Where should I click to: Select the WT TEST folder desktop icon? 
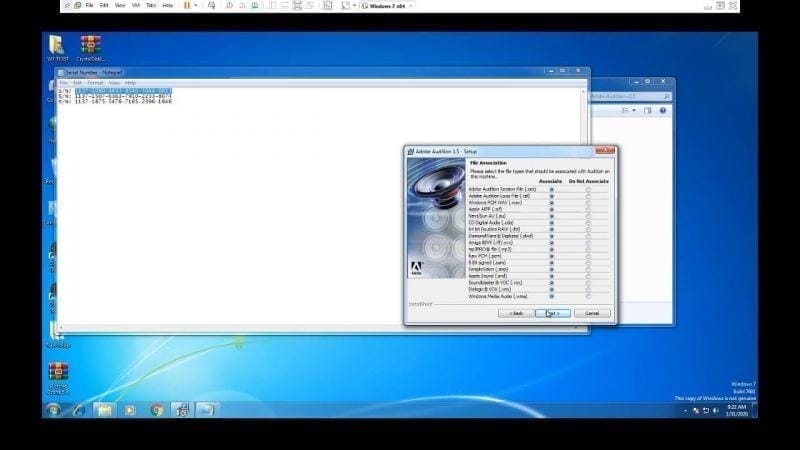pos(58,48)
